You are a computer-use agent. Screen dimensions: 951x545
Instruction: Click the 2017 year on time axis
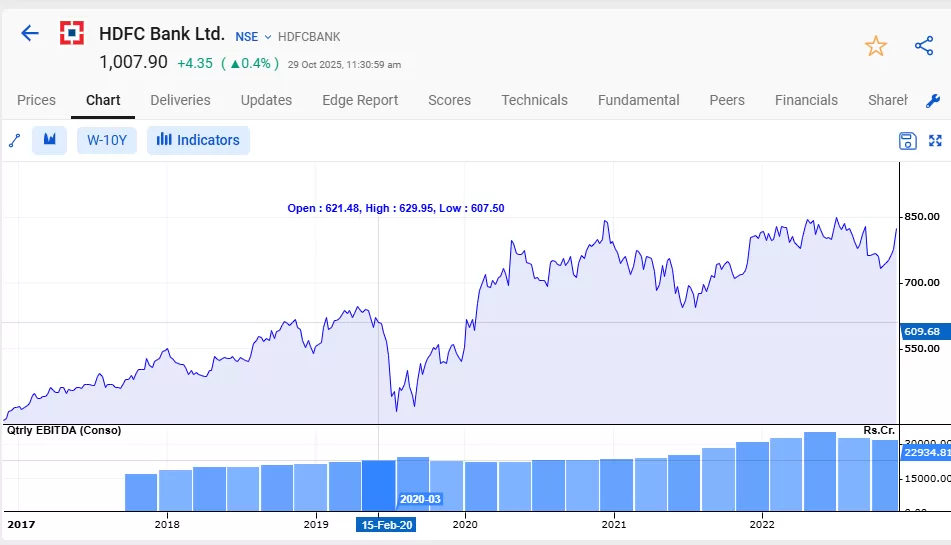21,524
